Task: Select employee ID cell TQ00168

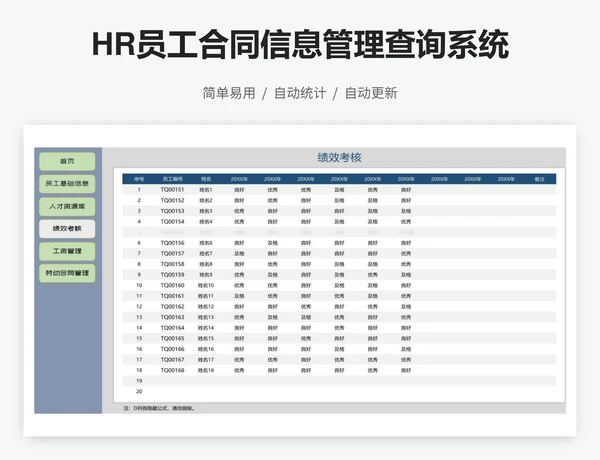Action: pyautogui.click(x=173, y=370)
